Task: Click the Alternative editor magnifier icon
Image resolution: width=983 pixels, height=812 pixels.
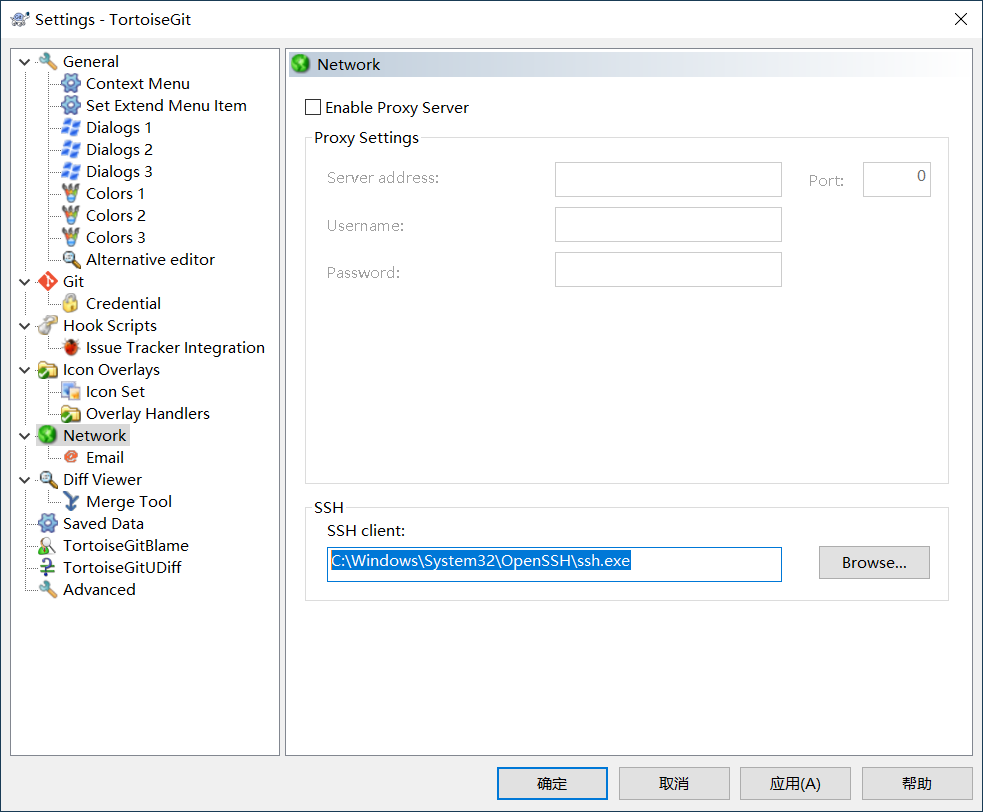Action: 71,259
